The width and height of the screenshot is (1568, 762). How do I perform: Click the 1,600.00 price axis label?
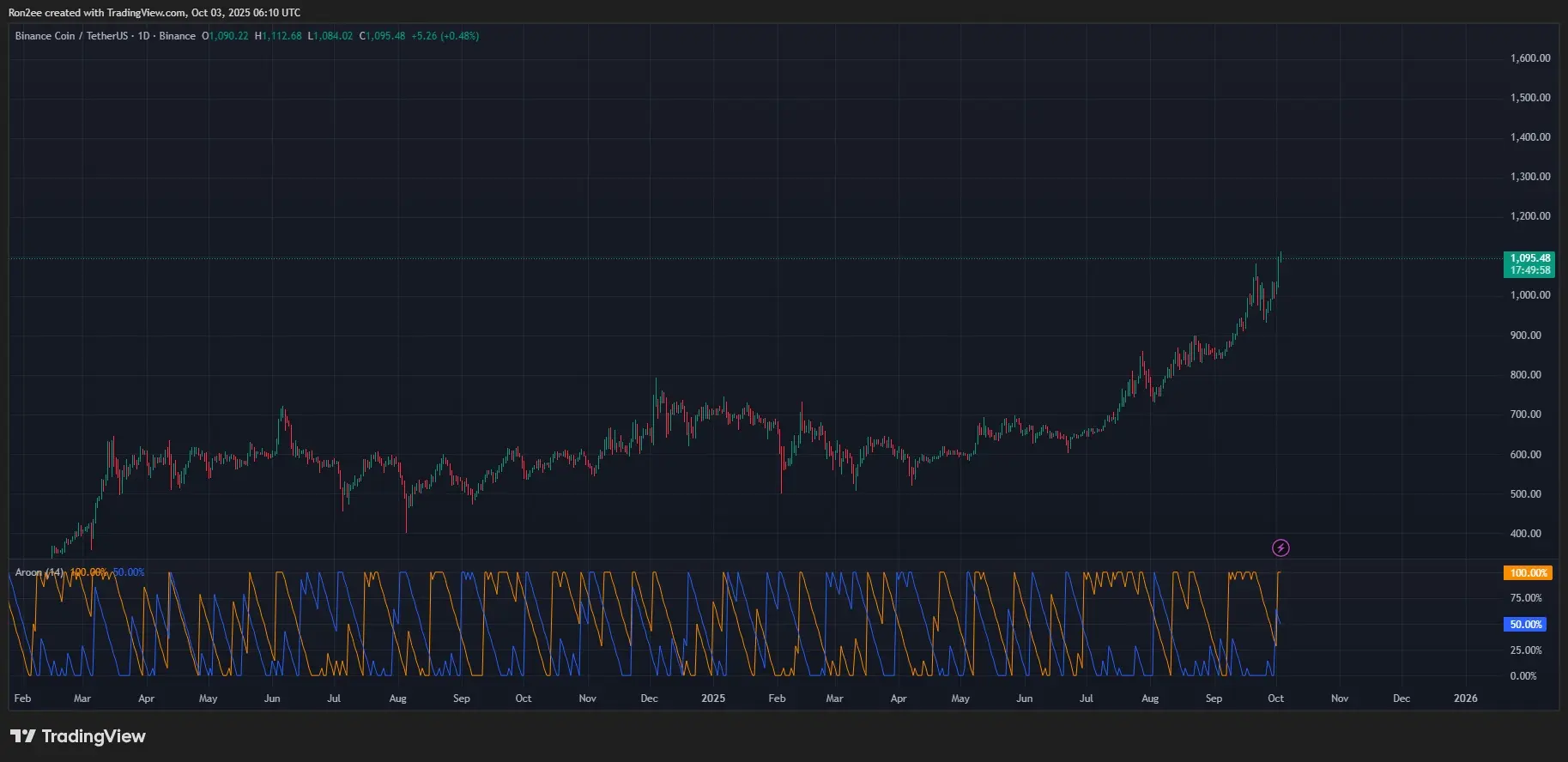pyautogui.click(x=1529, y=58)
